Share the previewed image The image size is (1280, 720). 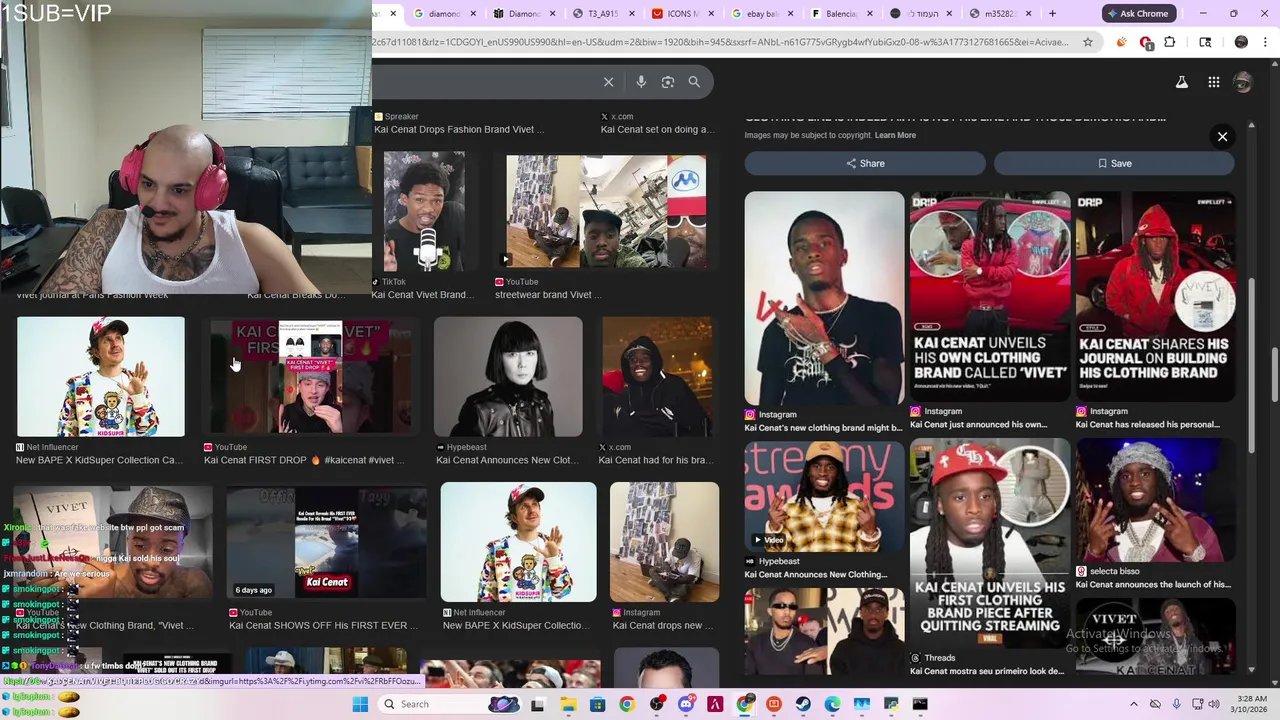point(865,163)
